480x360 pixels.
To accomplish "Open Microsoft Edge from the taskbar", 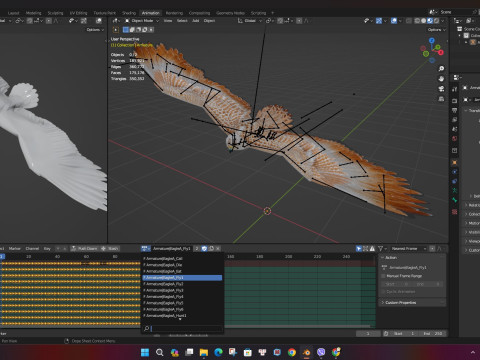I will coord(218,352).
